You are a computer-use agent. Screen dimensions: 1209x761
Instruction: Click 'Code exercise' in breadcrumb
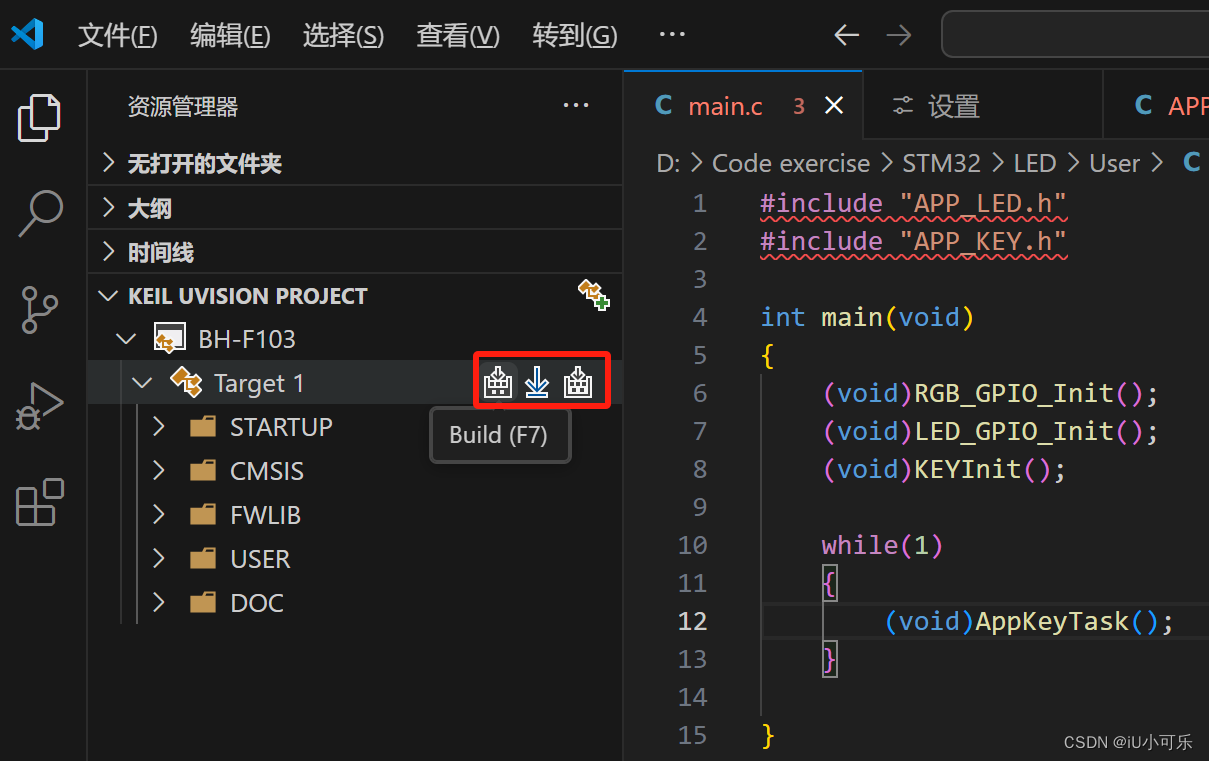tap(791, 163)
